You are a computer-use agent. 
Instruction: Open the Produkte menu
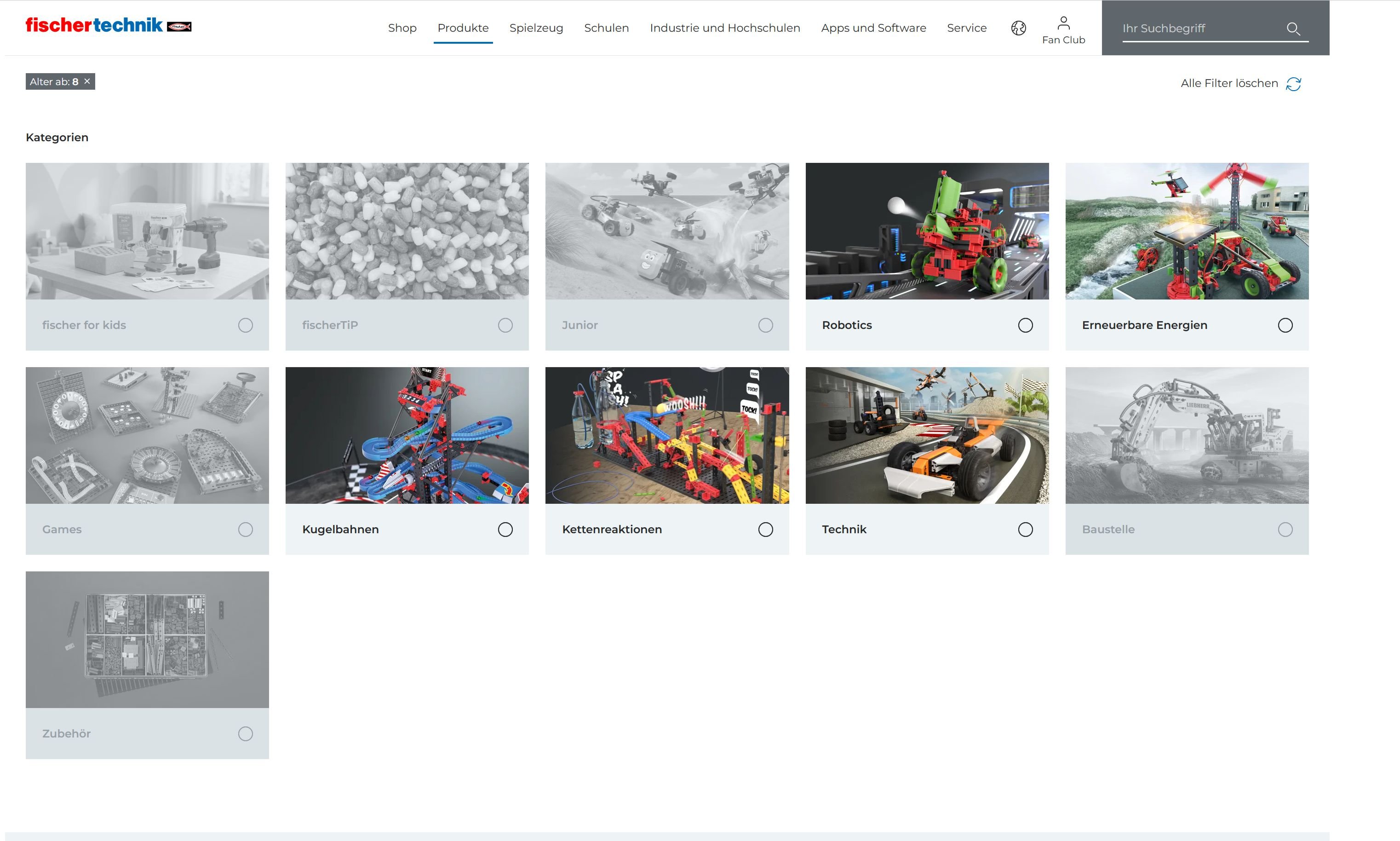click(x=463, y=28)
